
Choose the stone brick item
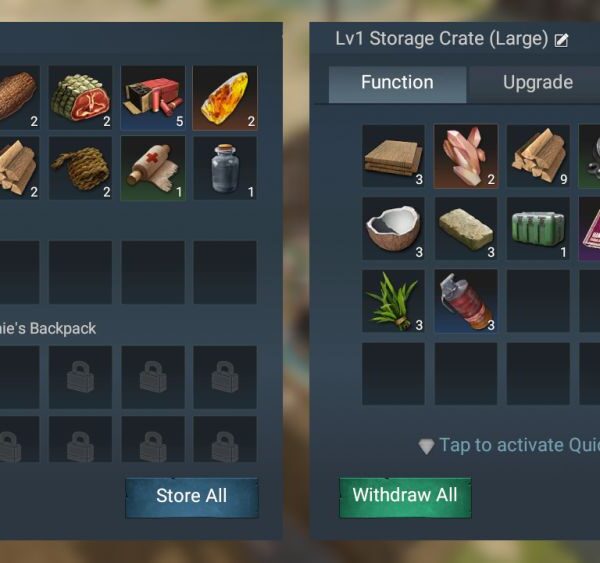coord(466,228)
